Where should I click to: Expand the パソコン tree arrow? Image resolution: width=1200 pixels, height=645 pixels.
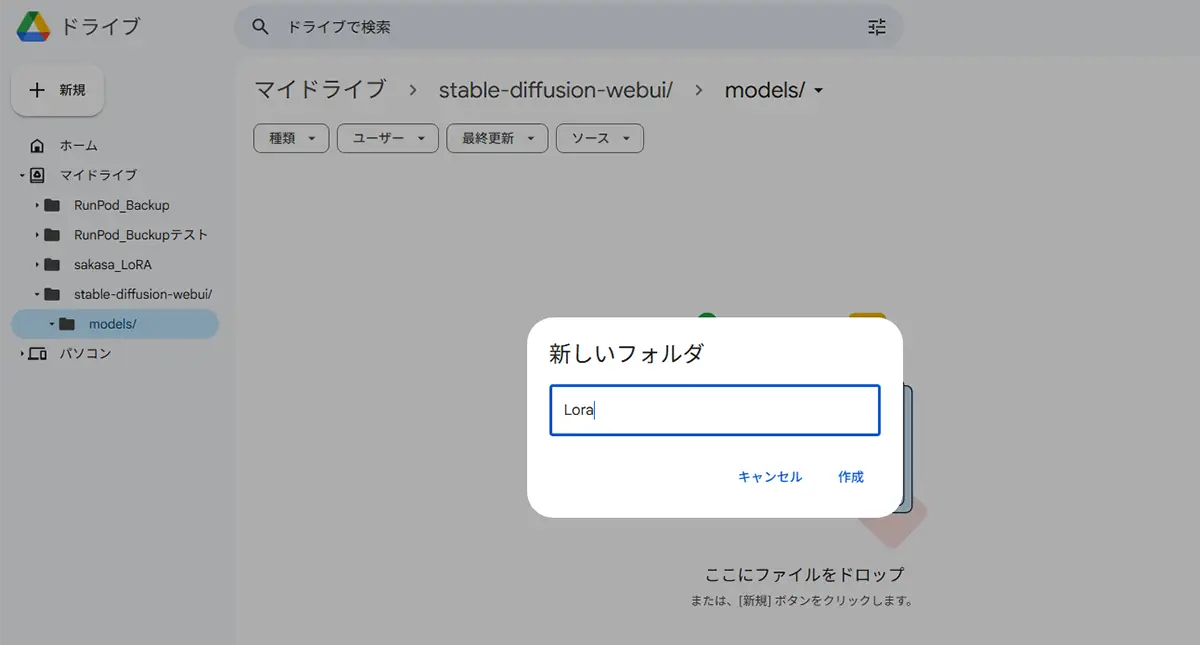pyautogui.click(x=22, y=354)
